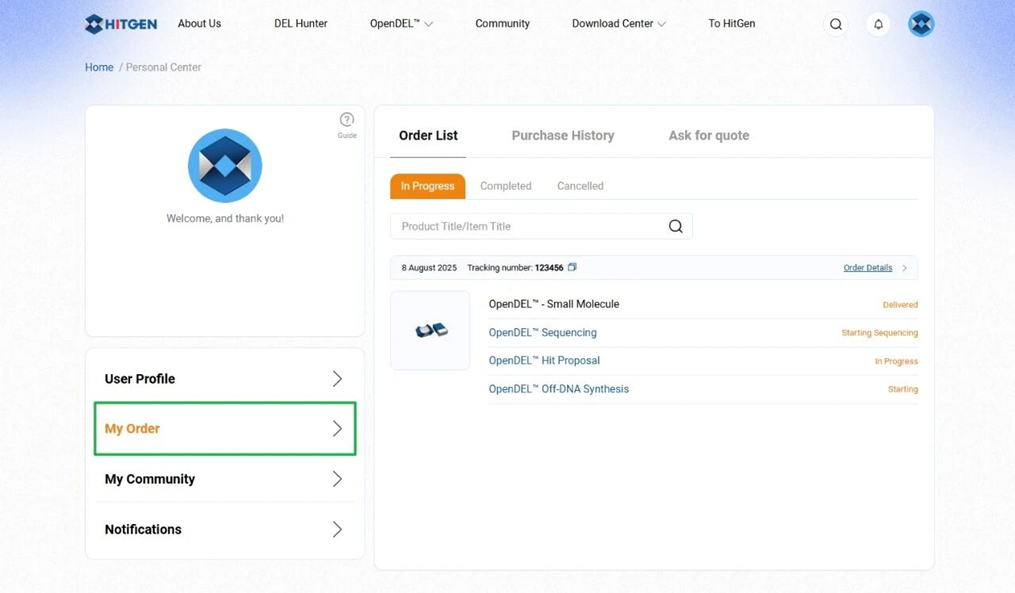Click the HitGen logo in header
The image size is (1015, 593).
pos(121,24)
